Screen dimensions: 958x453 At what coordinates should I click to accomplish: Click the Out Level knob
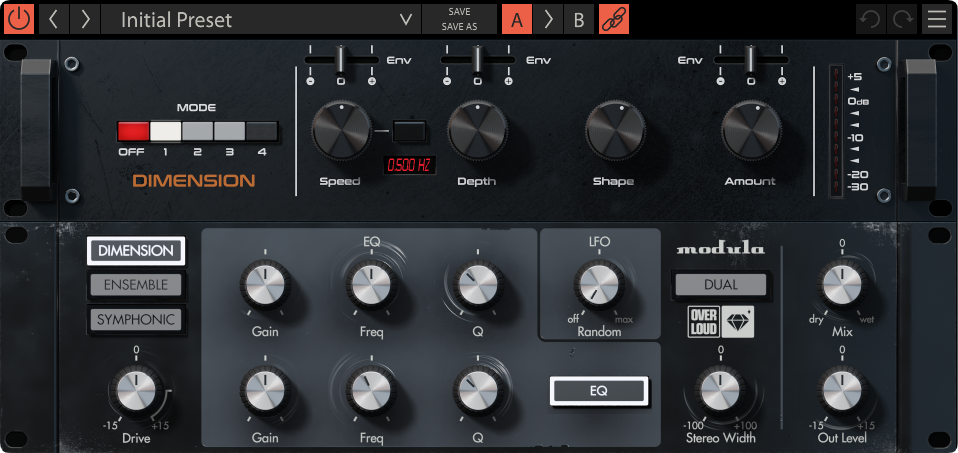[x=842, y=391]
